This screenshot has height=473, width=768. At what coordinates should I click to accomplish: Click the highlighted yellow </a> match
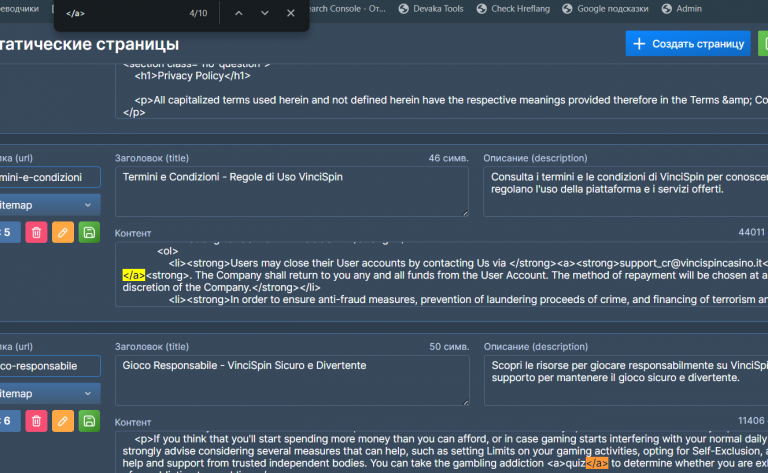point(134,275)
